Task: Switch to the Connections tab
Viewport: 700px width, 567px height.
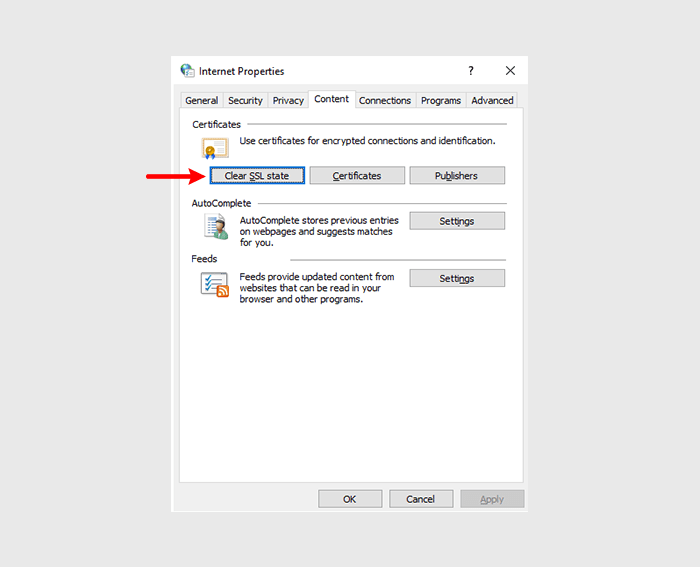Action: point(385,100)
